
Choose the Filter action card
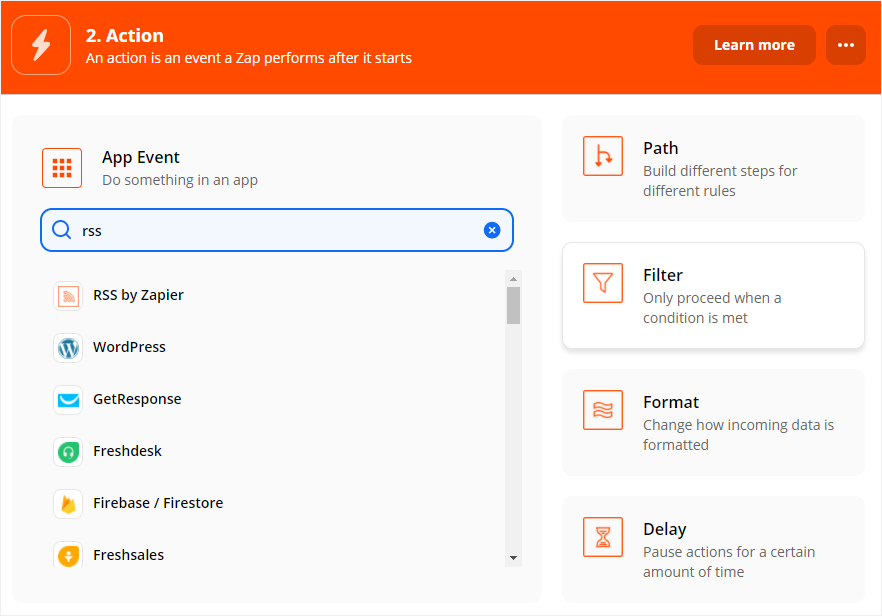point(713,295)
